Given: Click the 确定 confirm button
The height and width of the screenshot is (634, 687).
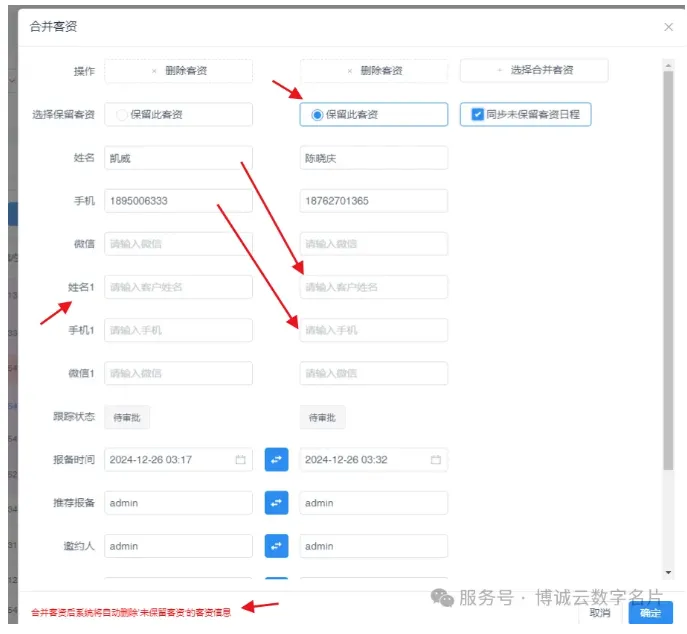Looking at the screenshot, I should point(650,612).
